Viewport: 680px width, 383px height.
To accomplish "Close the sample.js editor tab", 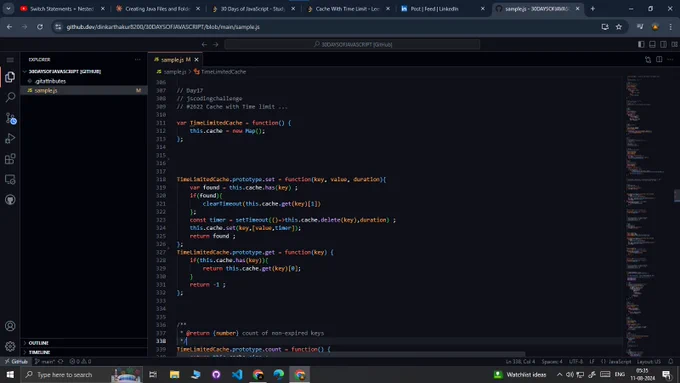I will click(x=196, y=59).
